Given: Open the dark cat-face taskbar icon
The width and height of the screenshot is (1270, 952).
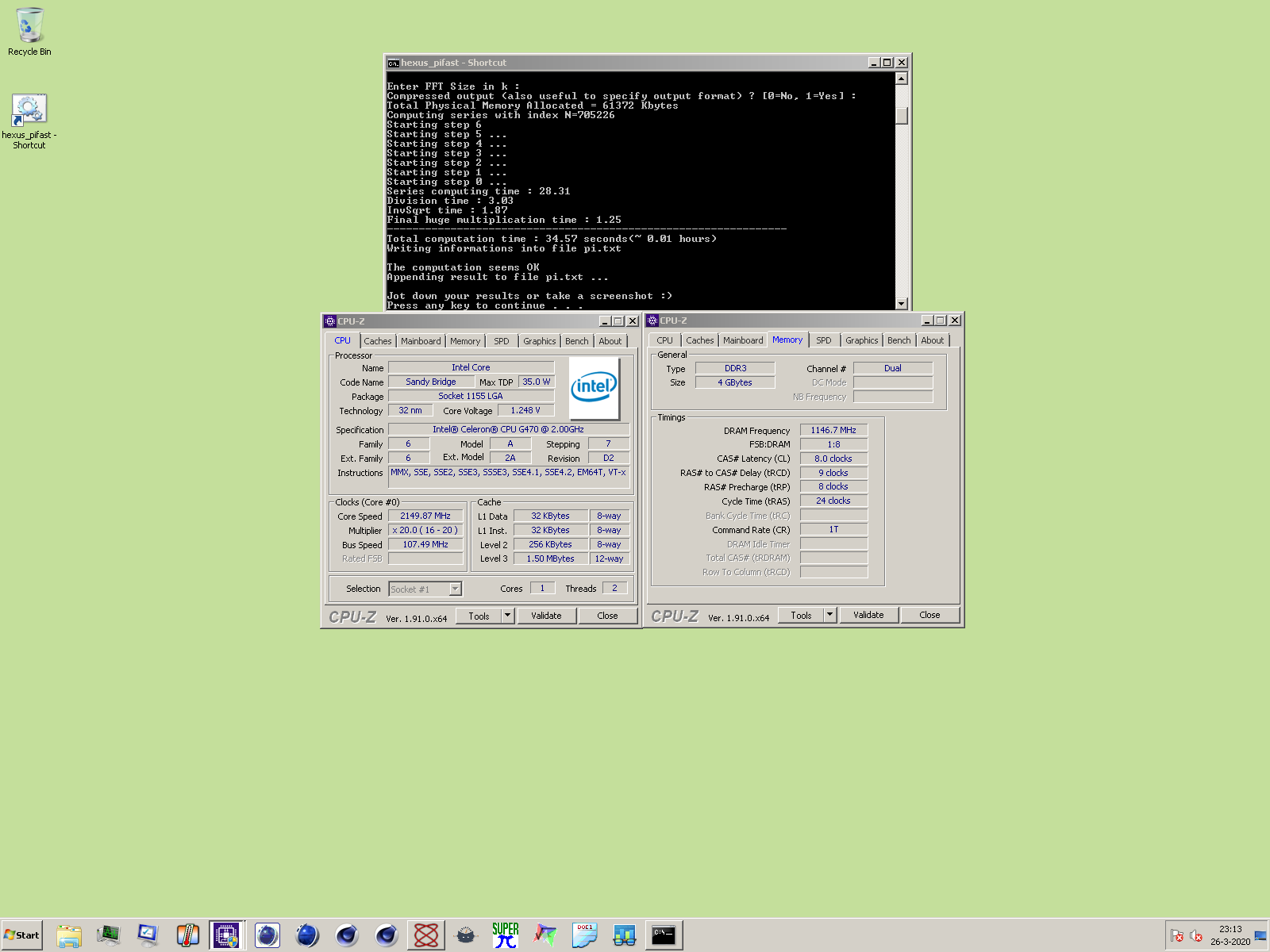Looking at the screenshot, I should (466, 935).
